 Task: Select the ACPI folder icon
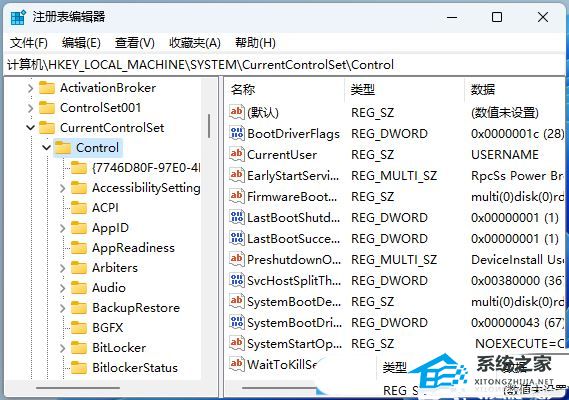(79, 208)
